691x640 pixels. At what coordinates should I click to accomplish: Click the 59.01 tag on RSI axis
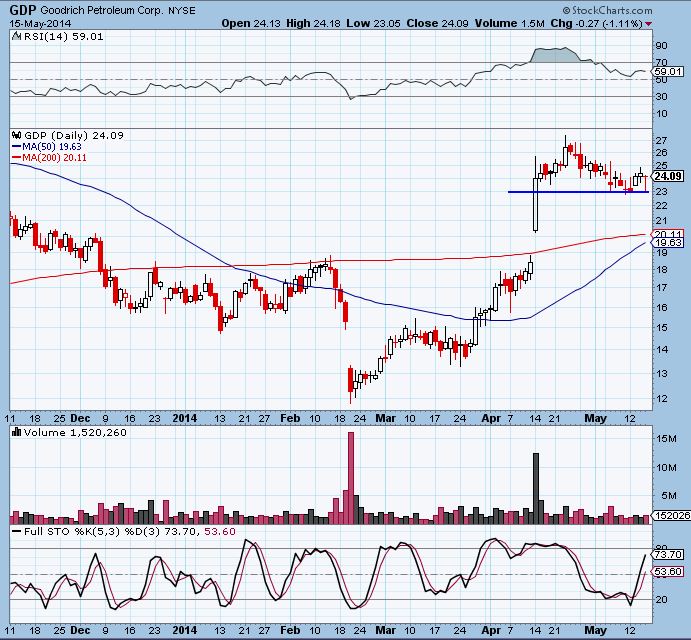[x=669, y=71]
